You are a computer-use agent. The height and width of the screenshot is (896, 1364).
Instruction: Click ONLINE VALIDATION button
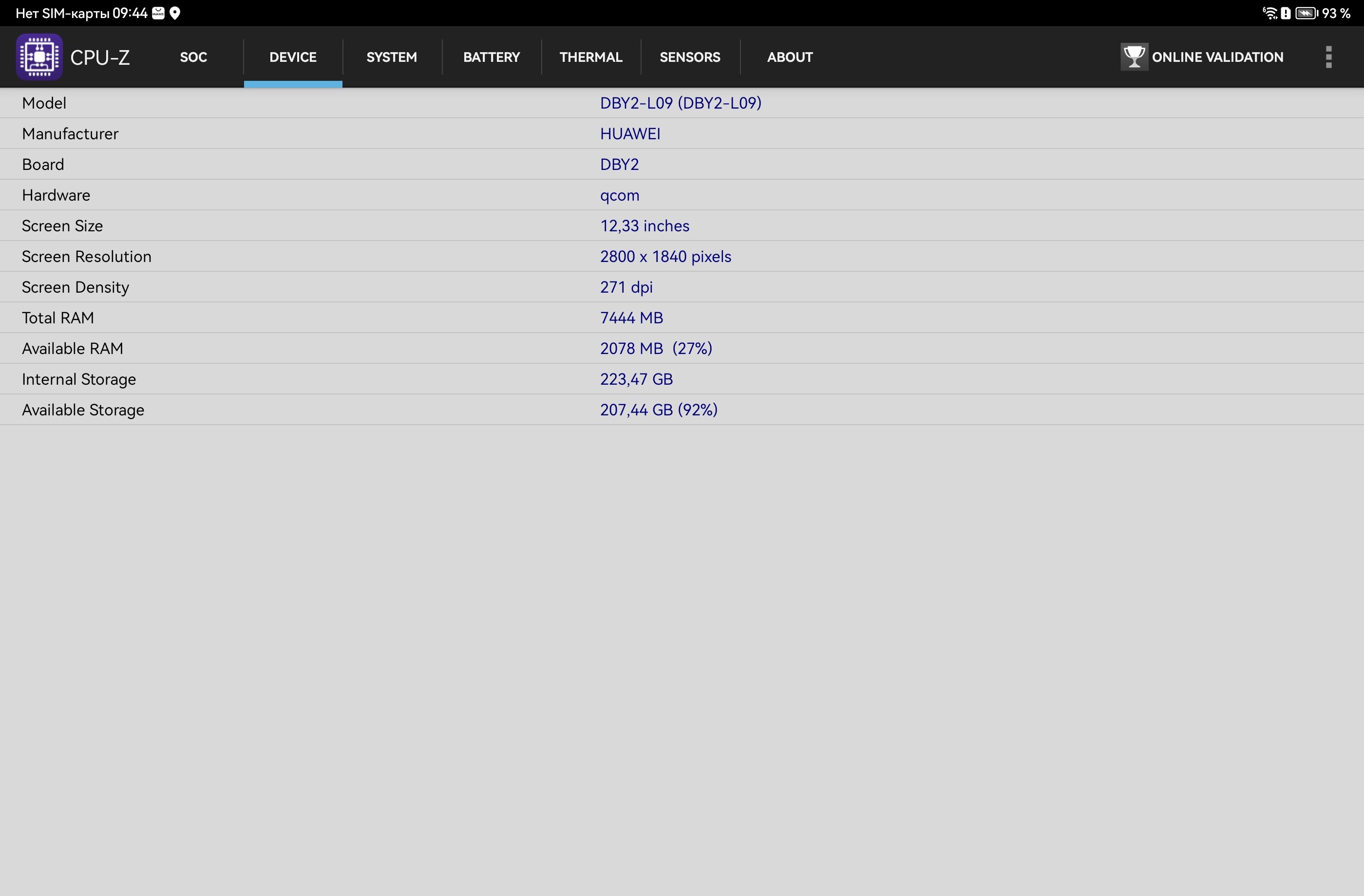1202,56
